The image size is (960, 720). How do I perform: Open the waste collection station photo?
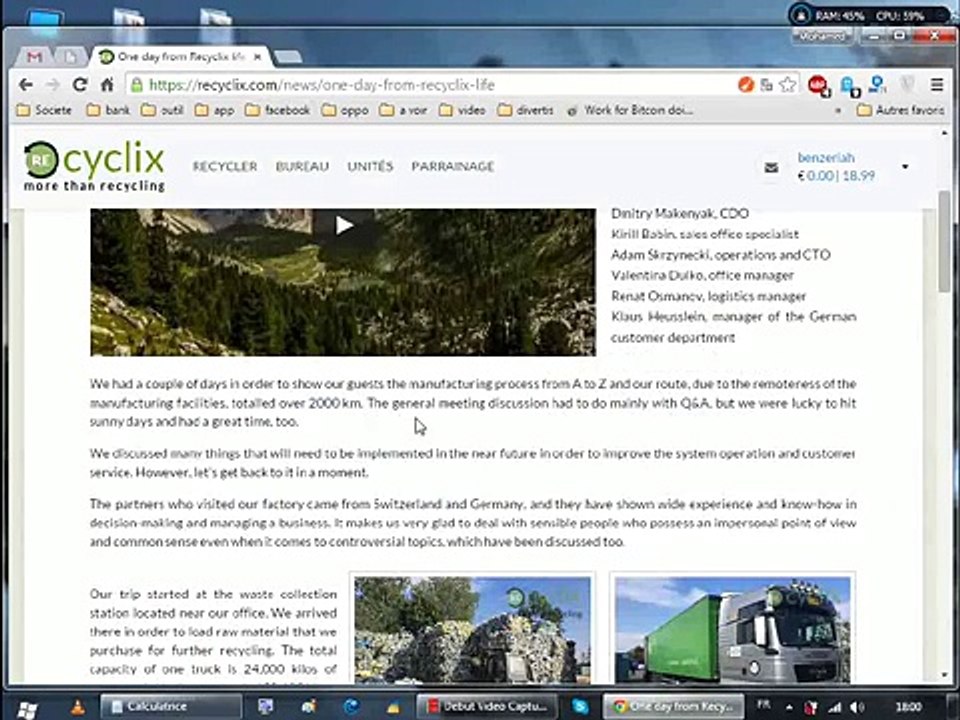coord(472,629)
